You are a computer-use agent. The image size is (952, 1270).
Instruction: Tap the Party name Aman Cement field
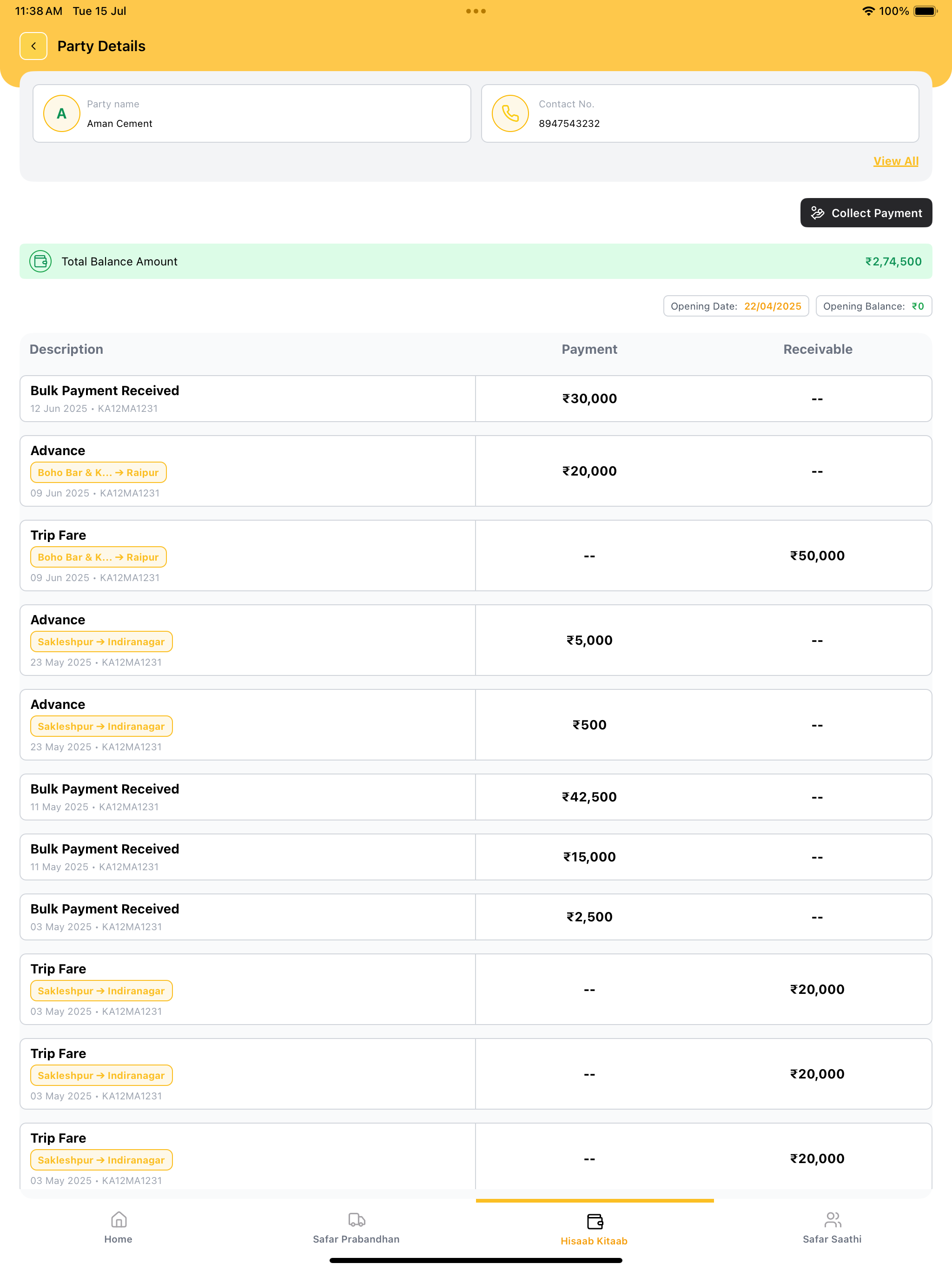pos(252,114)
